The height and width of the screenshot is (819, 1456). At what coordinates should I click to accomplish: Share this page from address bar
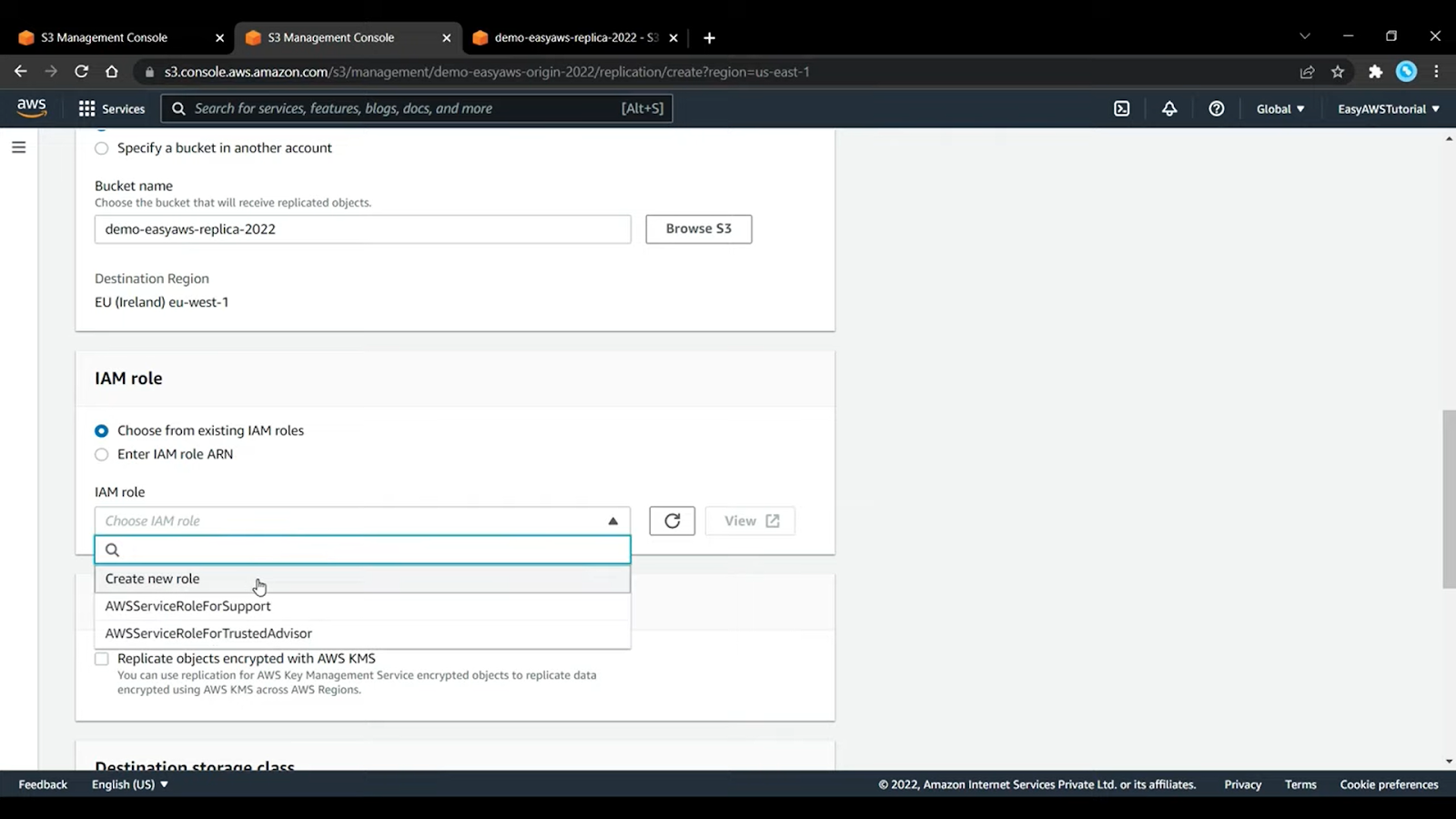click(x=1307, y=72)
